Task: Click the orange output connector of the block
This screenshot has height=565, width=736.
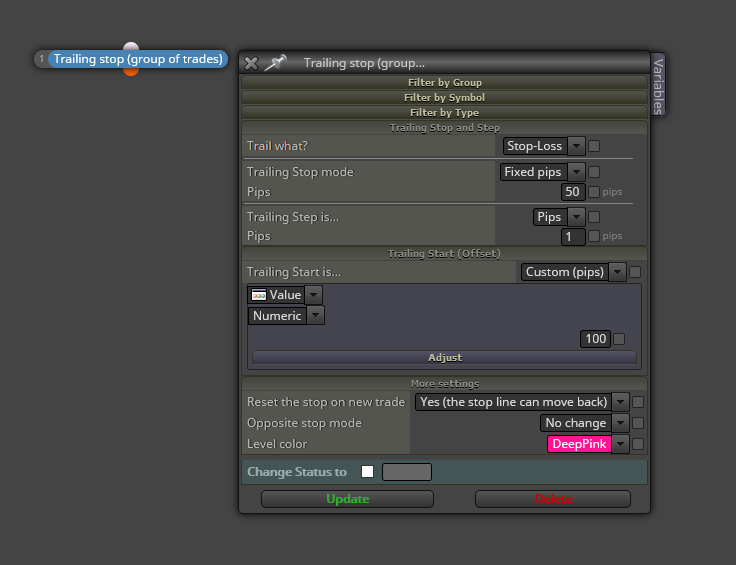Action: [x=131, y=72]
